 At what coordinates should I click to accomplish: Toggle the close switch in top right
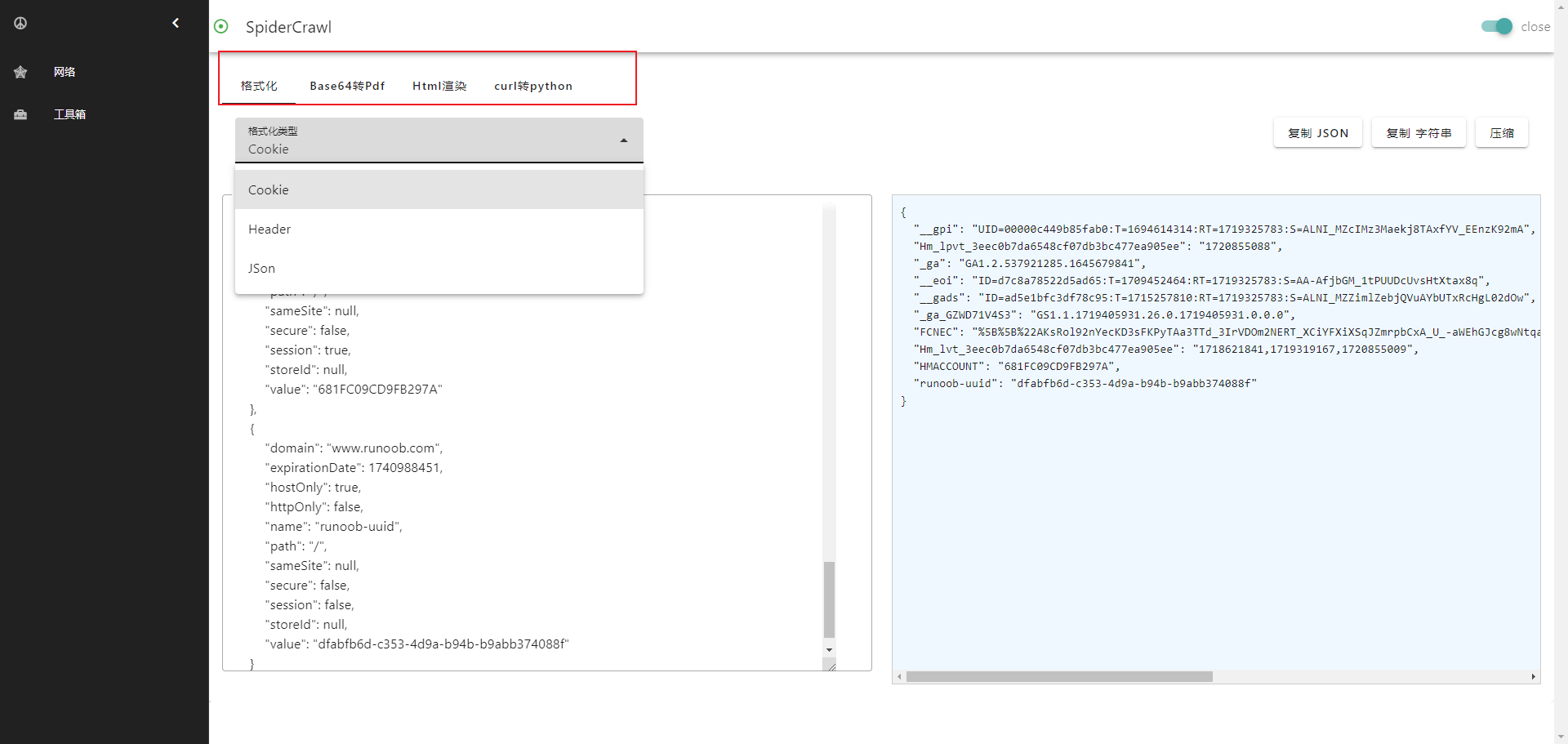coord(1497,26)
